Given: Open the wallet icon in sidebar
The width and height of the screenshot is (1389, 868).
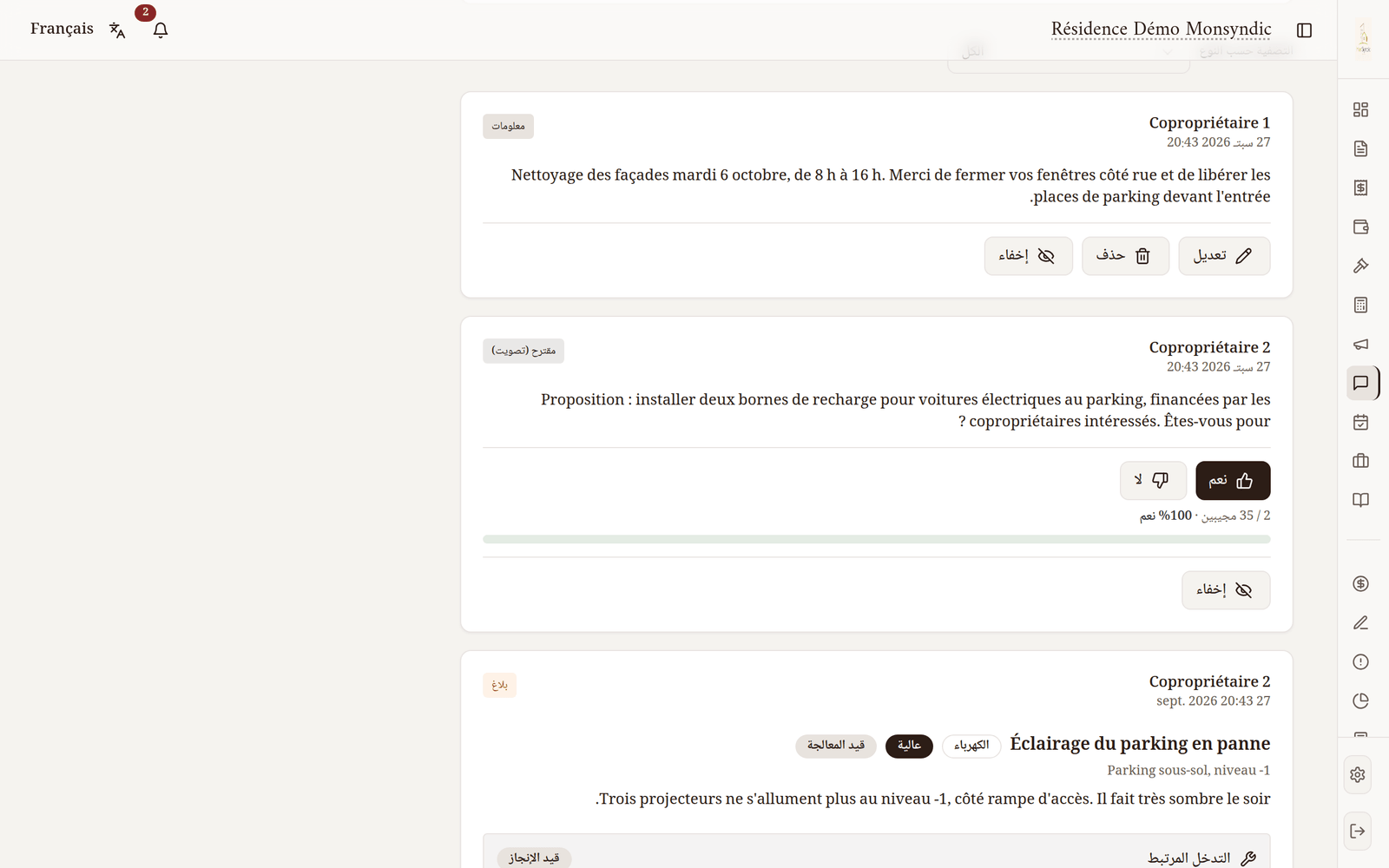Looking at the screenshot, I should click(1360, 227).
